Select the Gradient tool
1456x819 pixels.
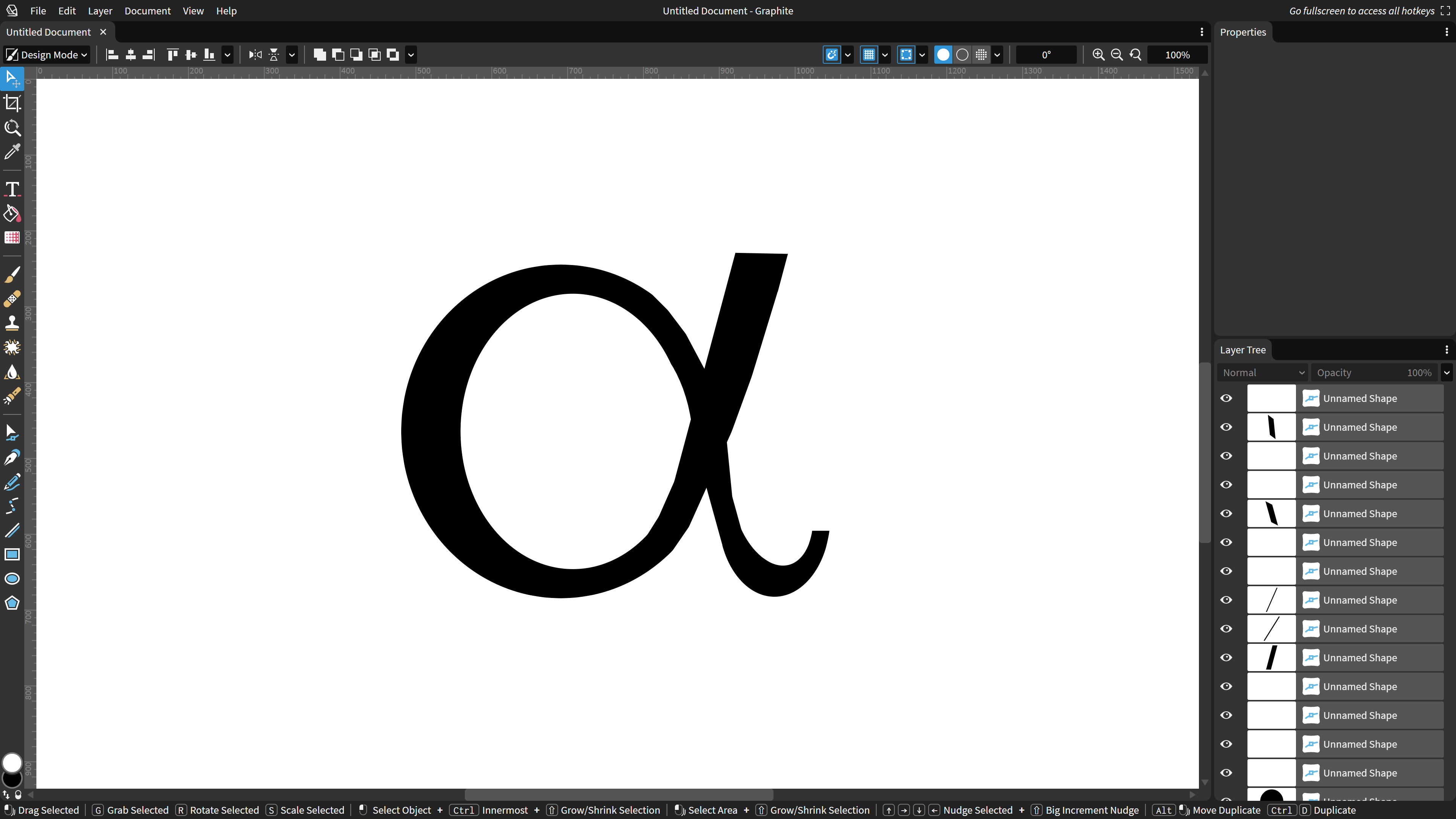click(12, 237)
